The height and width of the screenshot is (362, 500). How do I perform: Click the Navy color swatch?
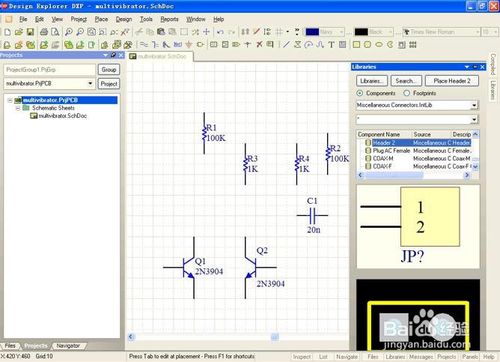click(x=312, y=32)
